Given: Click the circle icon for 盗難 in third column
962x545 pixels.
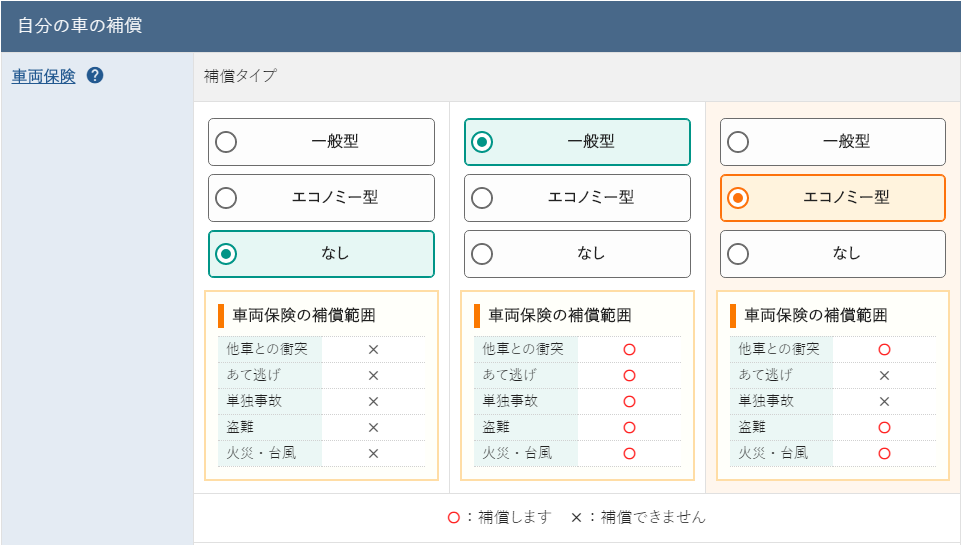Looking at the screenshot, I should click(884, 427).
